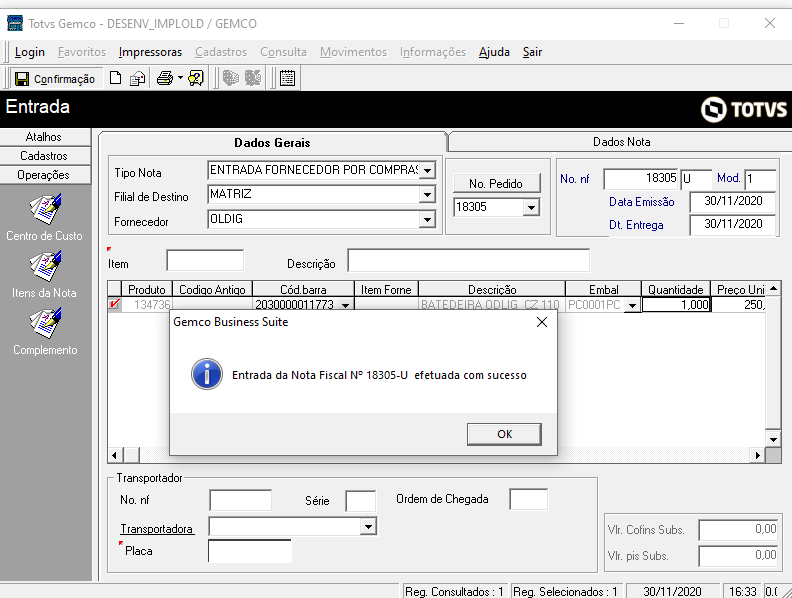Open the calendar notepad toolbar icon
Screen dimensions: 792x598
287,78
